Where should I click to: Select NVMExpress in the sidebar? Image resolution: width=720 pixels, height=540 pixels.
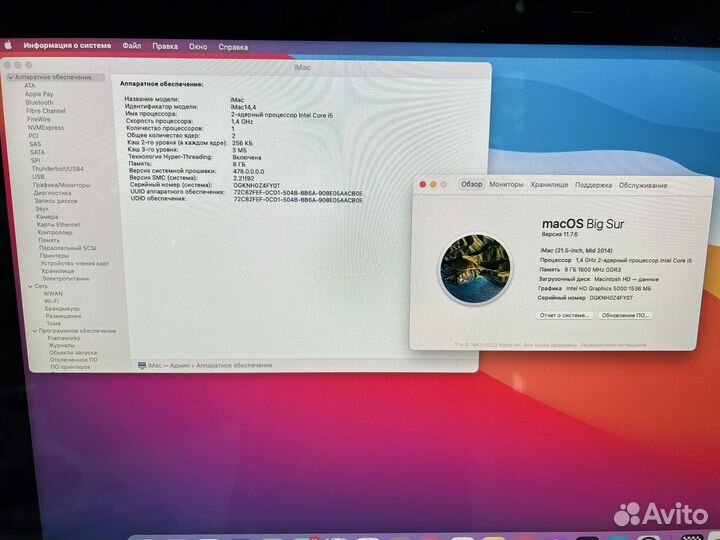[x=46, y=128]
